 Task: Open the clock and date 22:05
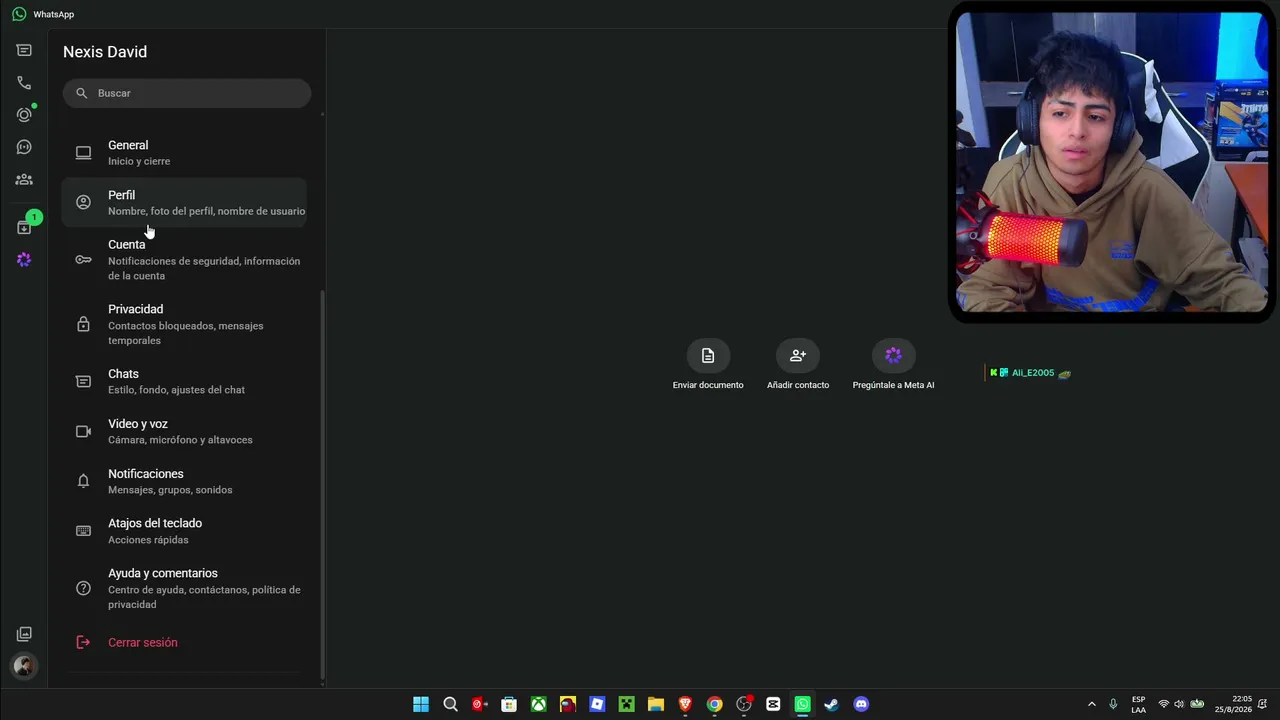click(1234, 704)
